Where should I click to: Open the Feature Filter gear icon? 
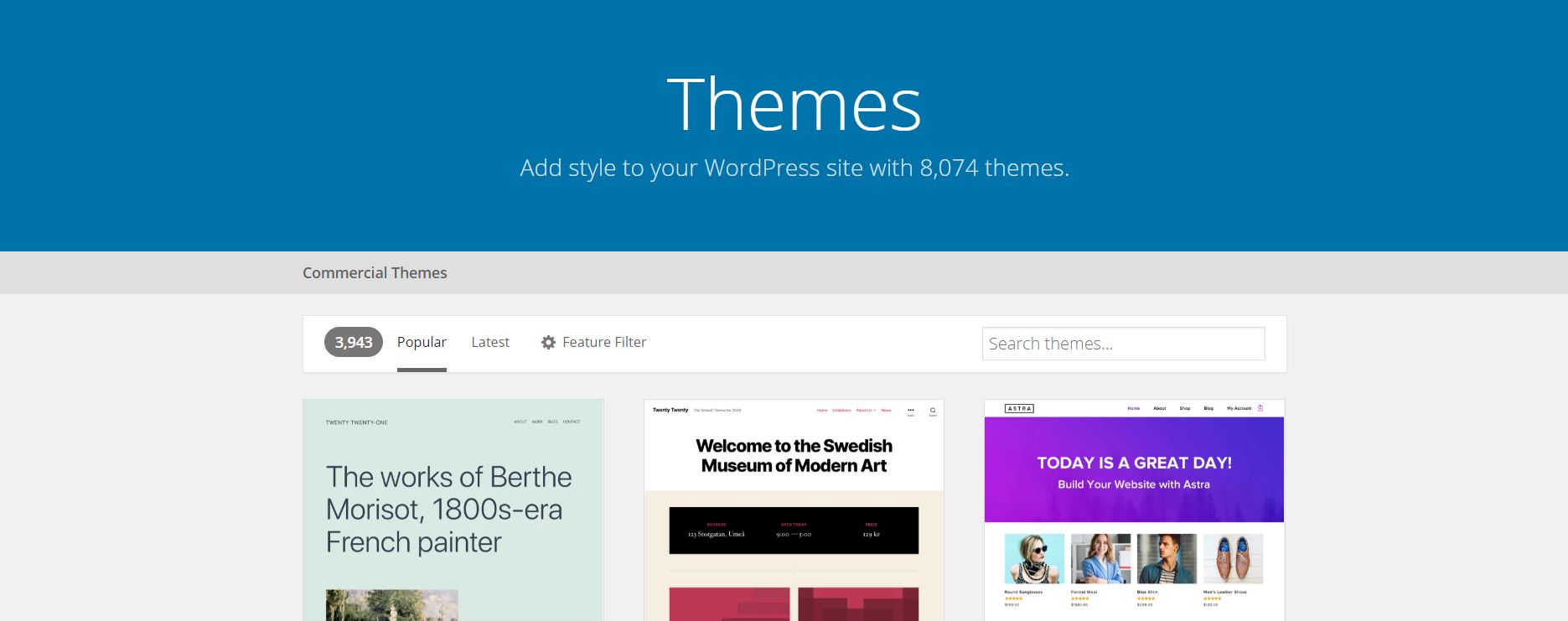[x=548, y=343]
